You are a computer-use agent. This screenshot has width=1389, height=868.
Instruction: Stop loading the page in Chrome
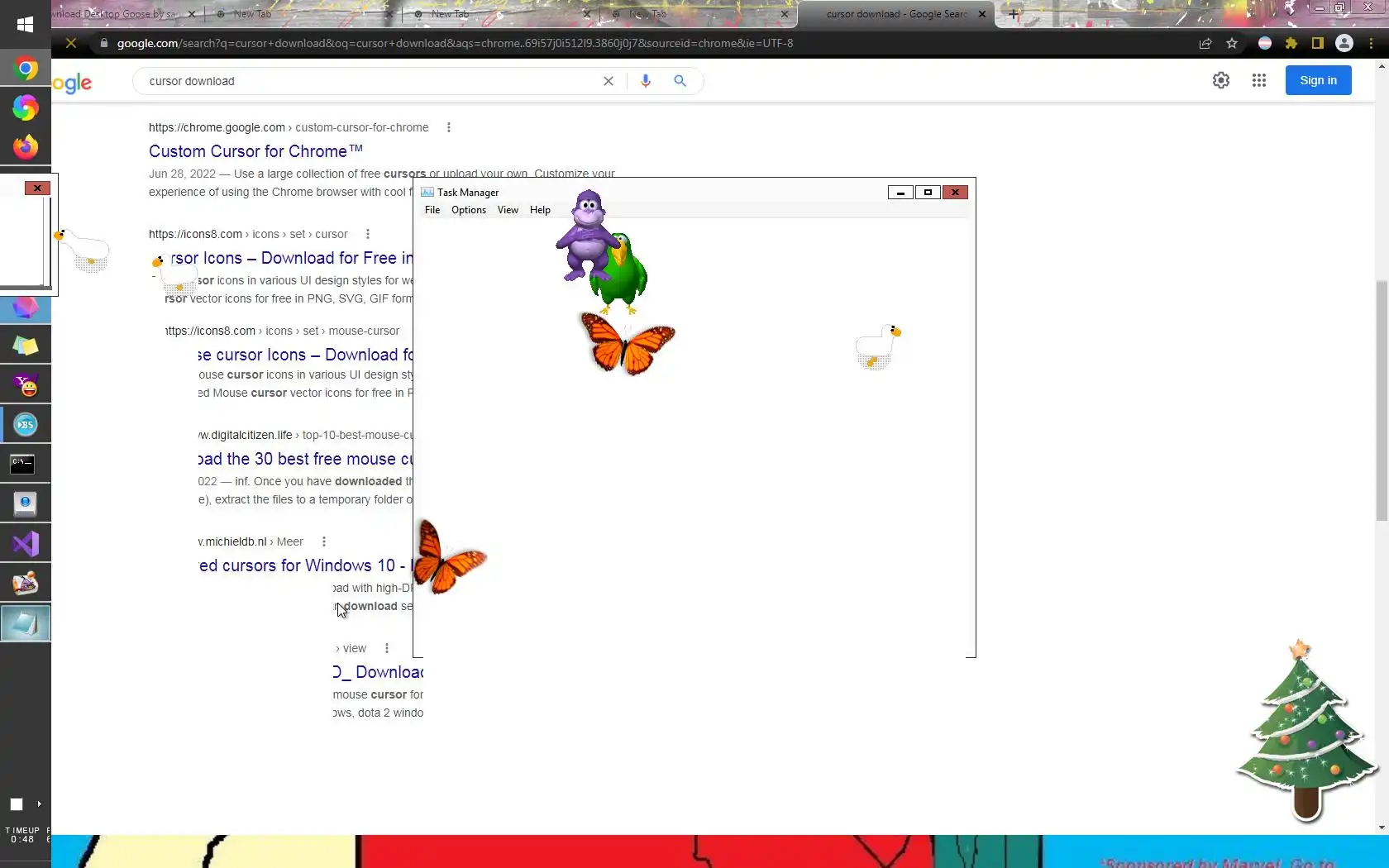point(71,43)
